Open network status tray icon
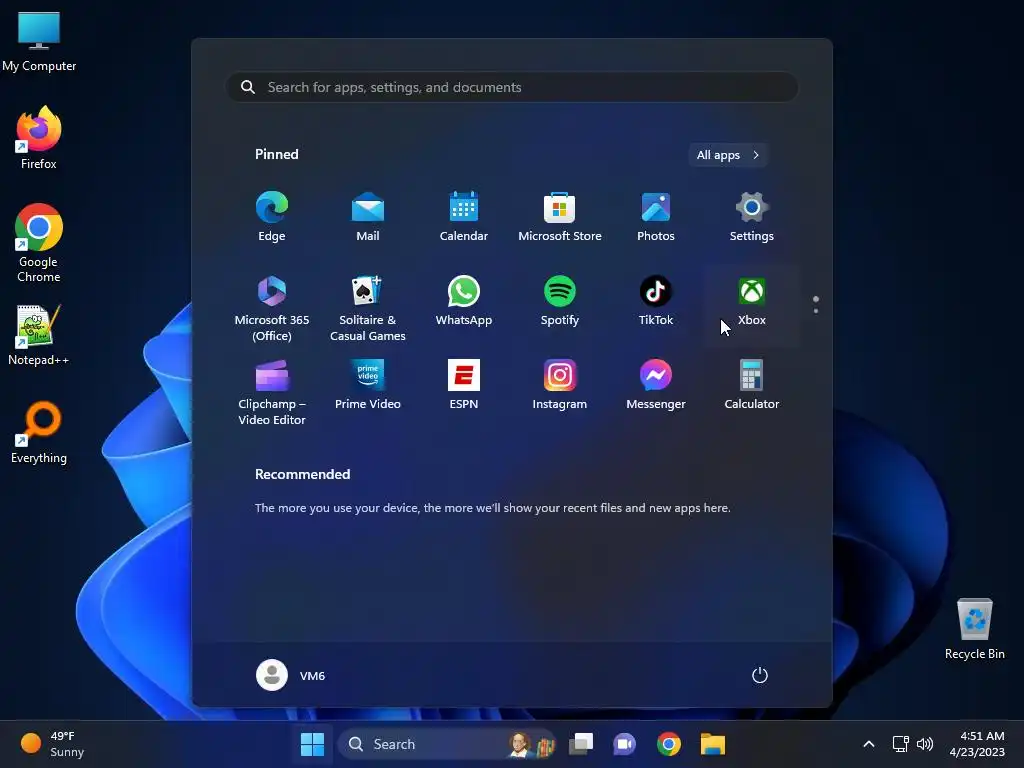 (x=901, y=744)
